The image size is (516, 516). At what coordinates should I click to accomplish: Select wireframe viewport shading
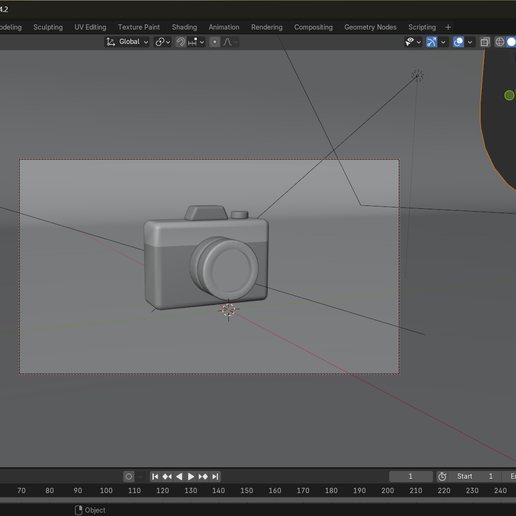pos(499,42)
